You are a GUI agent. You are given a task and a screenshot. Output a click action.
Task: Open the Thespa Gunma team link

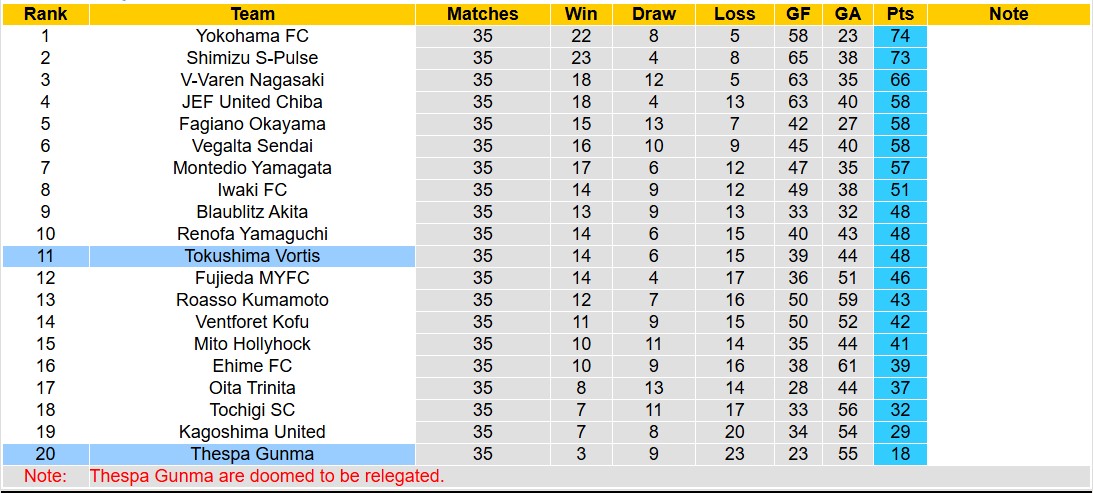(x=252, y=454)
